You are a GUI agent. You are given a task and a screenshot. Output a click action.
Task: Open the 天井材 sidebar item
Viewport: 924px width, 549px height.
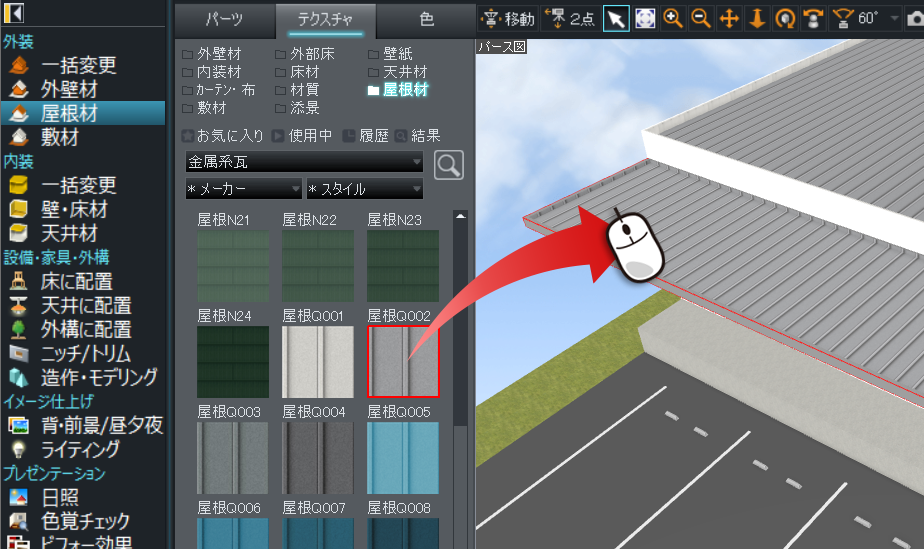82,233
